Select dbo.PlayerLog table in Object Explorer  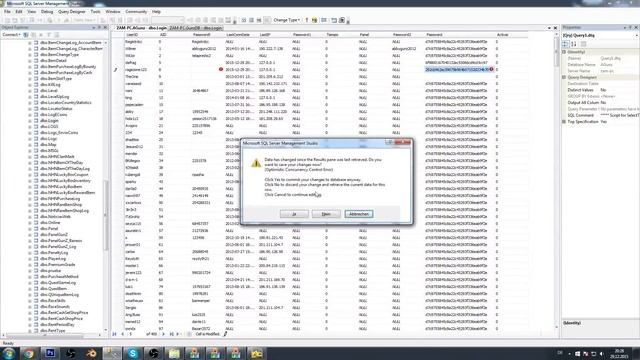coord(53,259)
